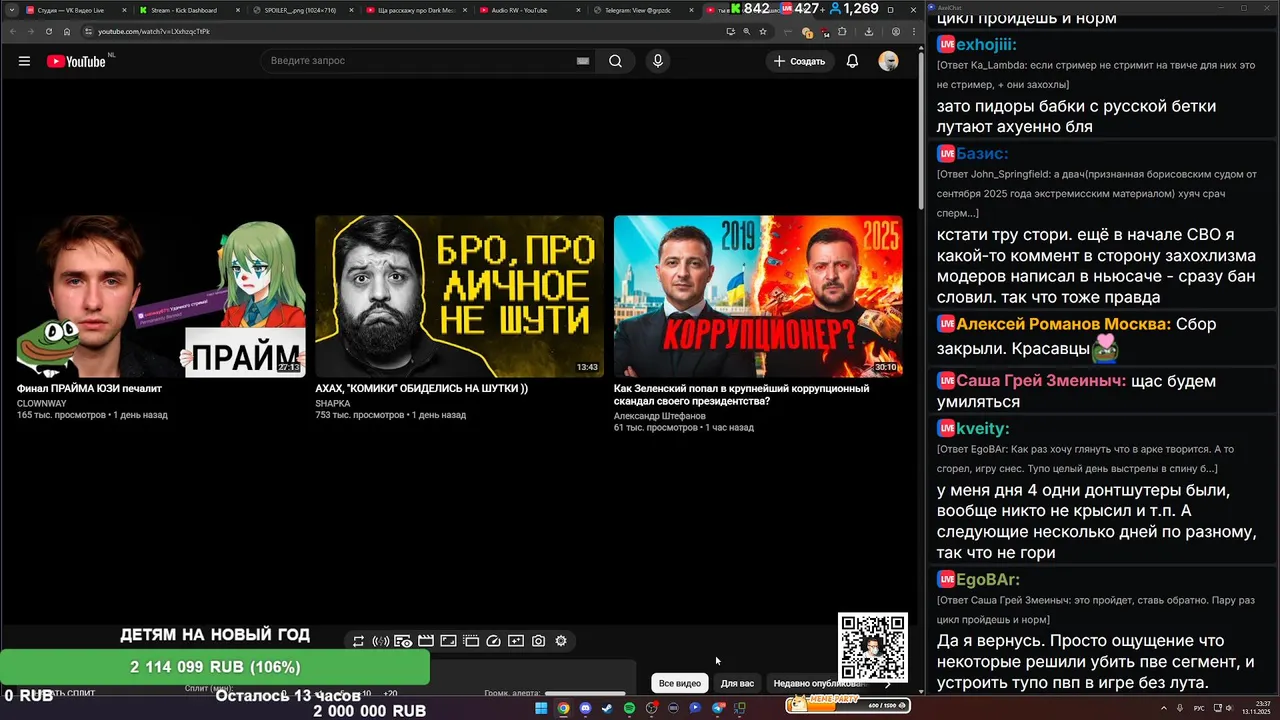Open Steam from the taskbar

(x=607, y=708)
